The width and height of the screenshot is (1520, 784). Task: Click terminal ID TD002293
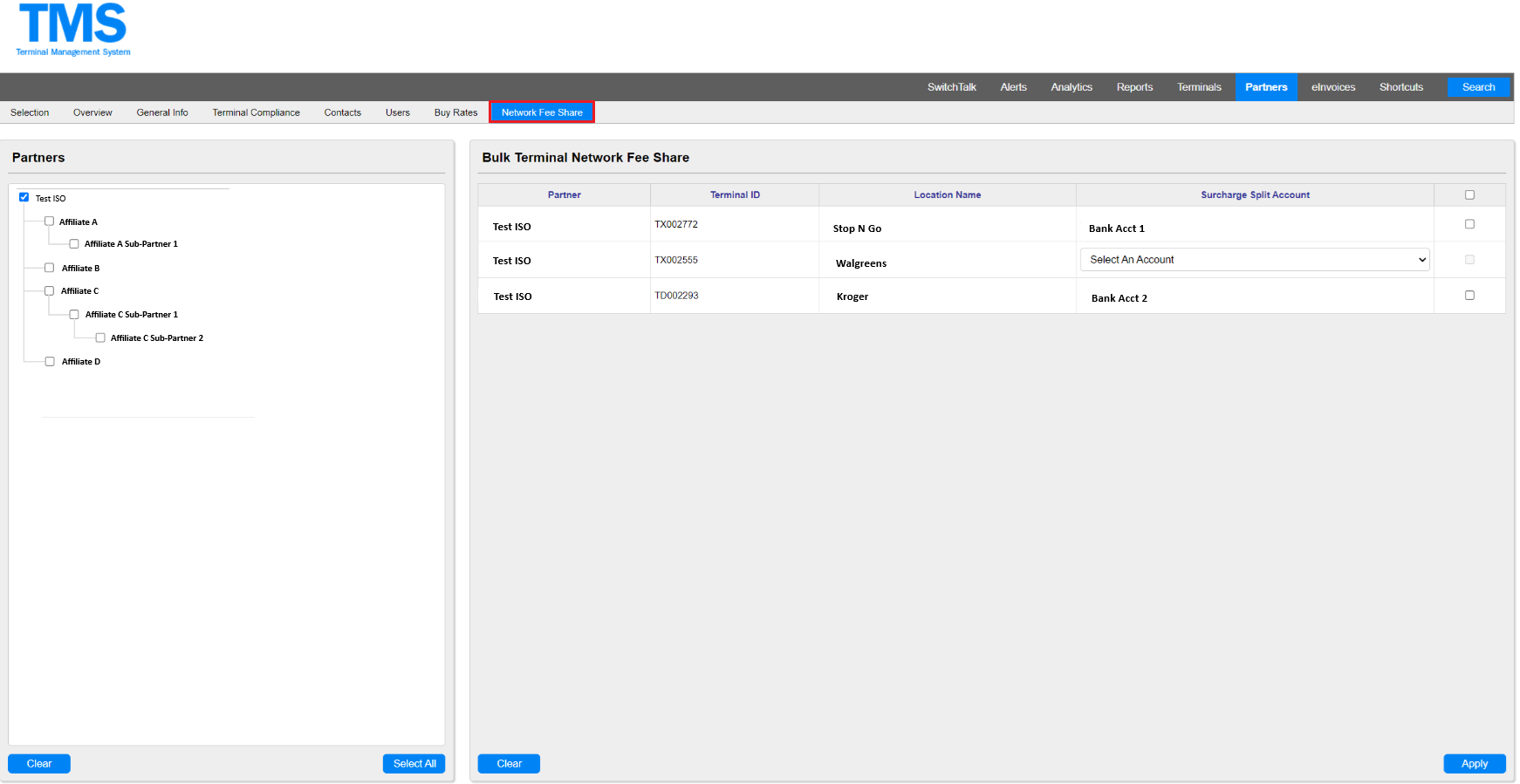pos(676,297)
